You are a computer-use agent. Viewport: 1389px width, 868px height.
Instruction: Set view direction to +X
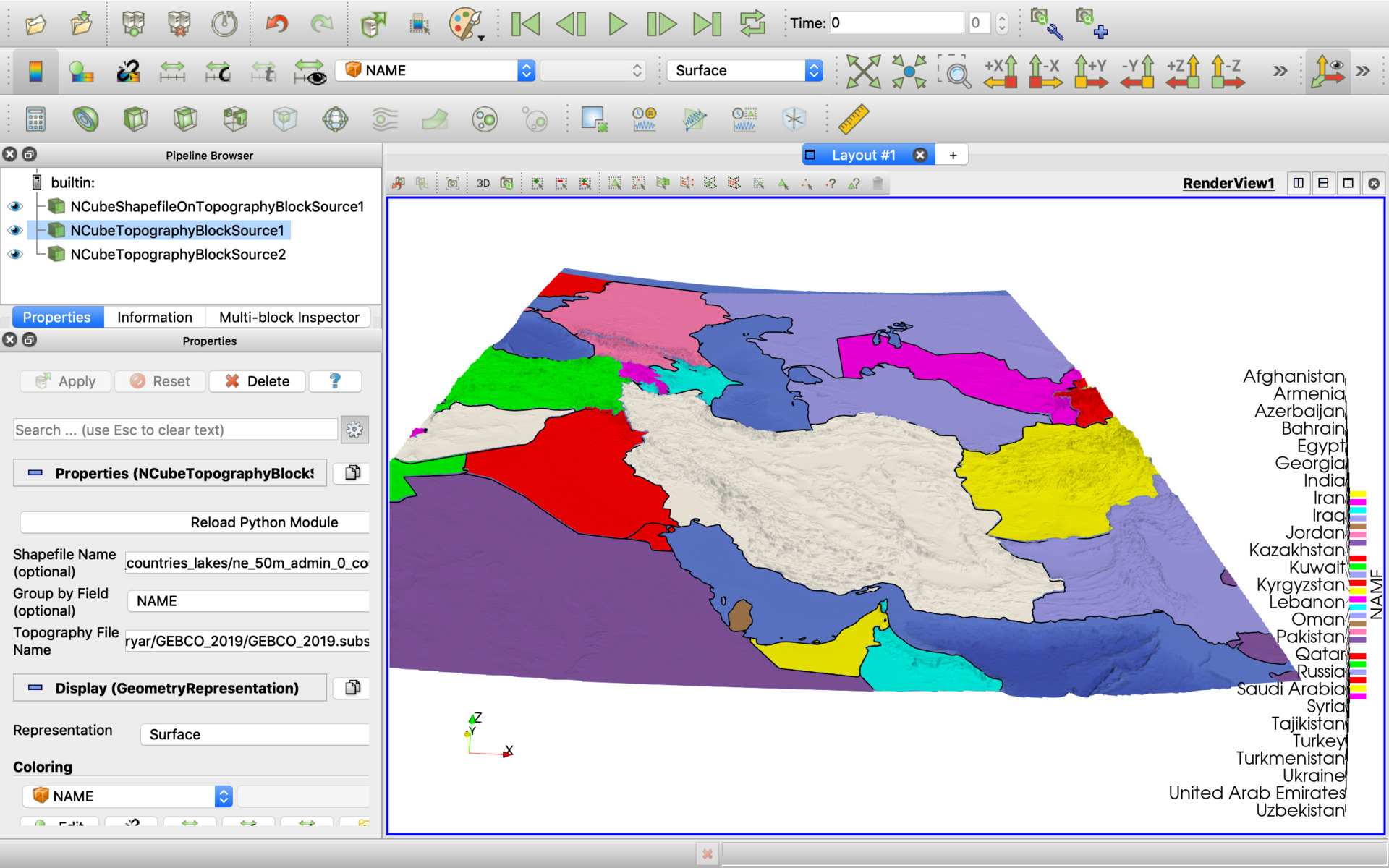1000,71
